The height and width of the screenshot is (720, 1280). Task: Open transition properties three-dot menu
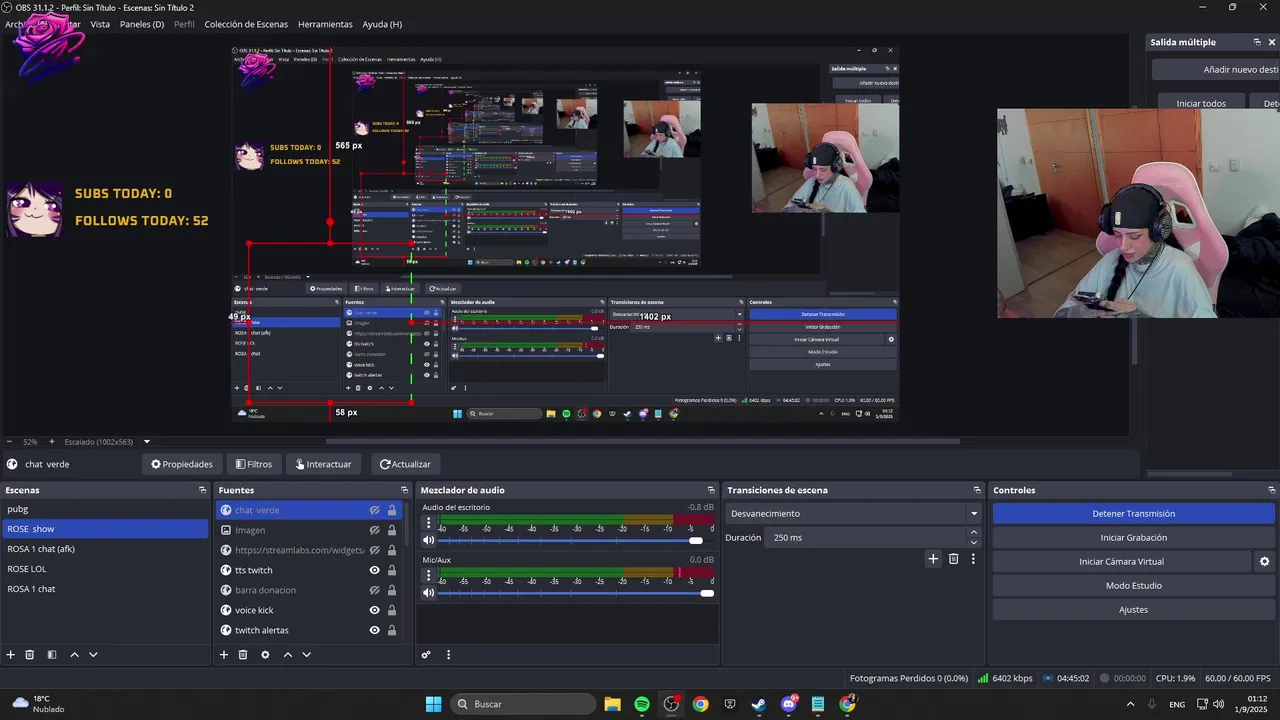973,559
